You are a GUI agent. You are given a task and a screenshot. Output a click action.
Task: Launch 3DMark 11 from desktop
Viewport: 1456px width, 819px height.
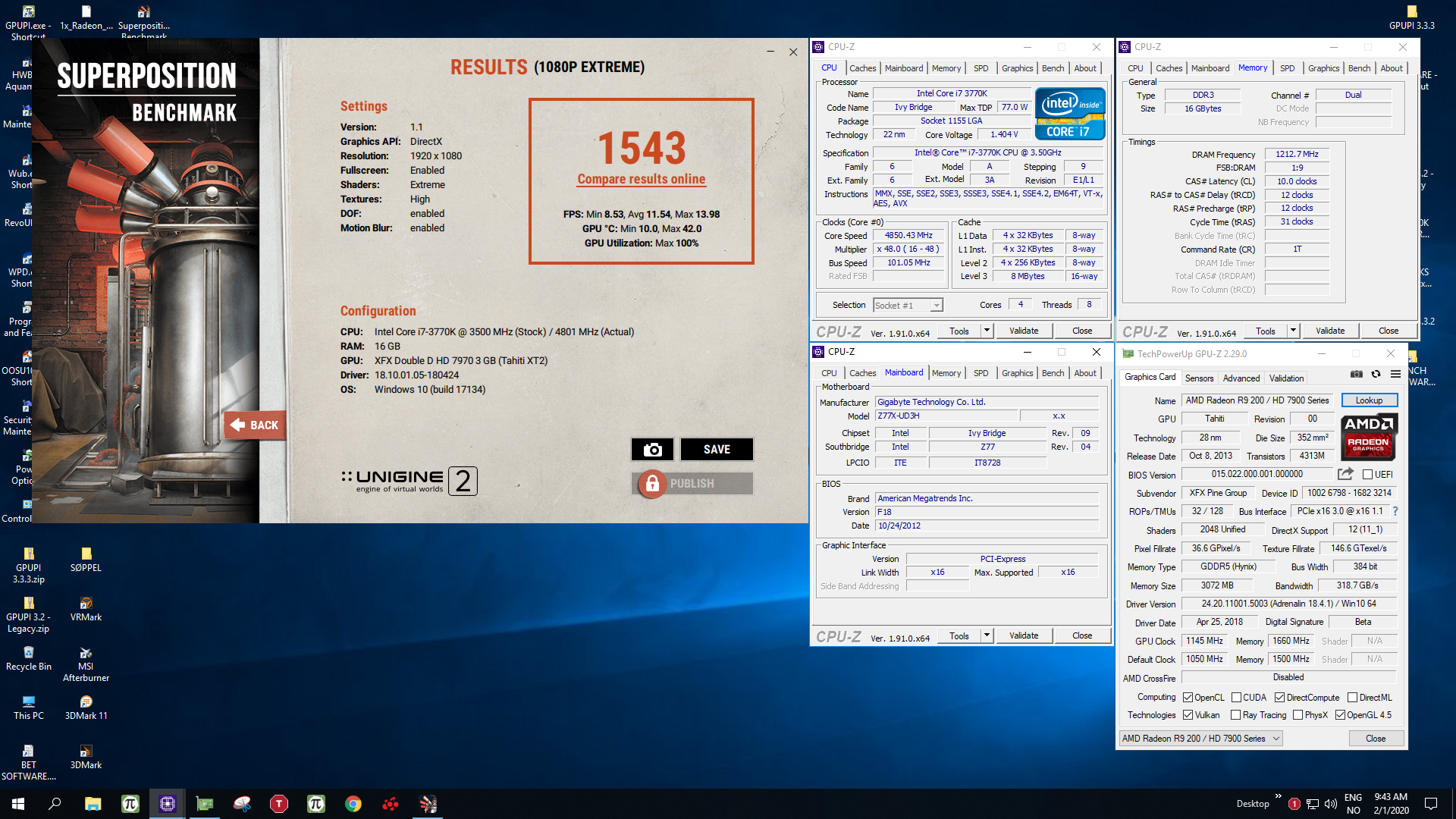coord(86,708)
